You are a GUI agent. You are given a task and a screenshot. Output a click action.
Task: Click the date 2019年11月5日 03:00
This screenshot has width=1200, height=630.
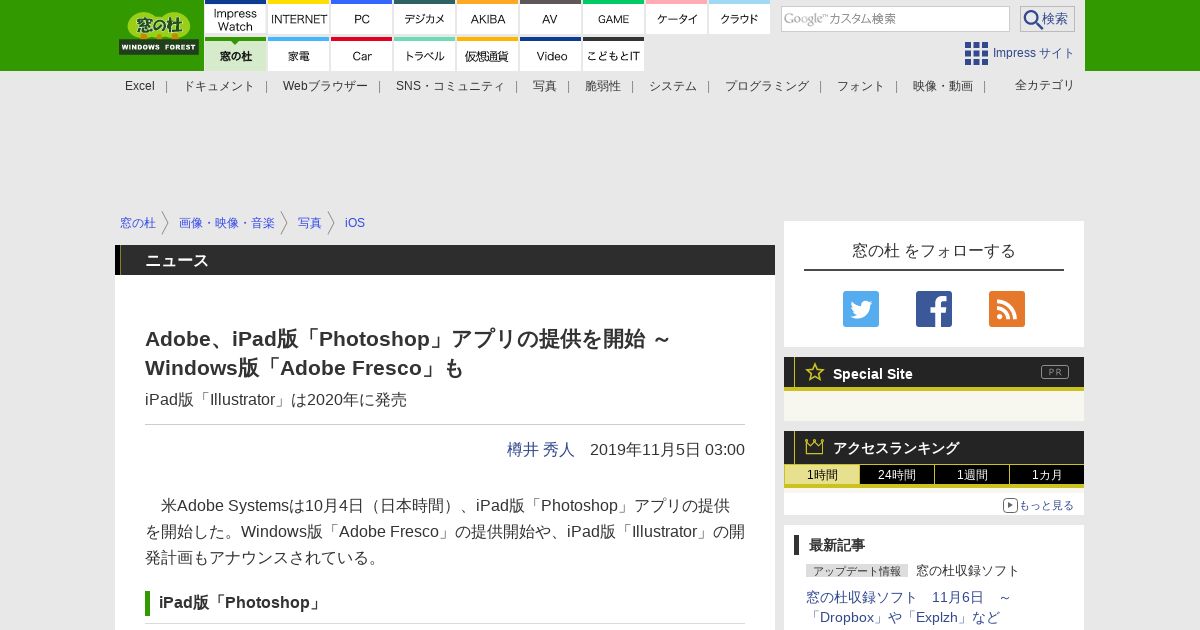[x=667, y=450]
